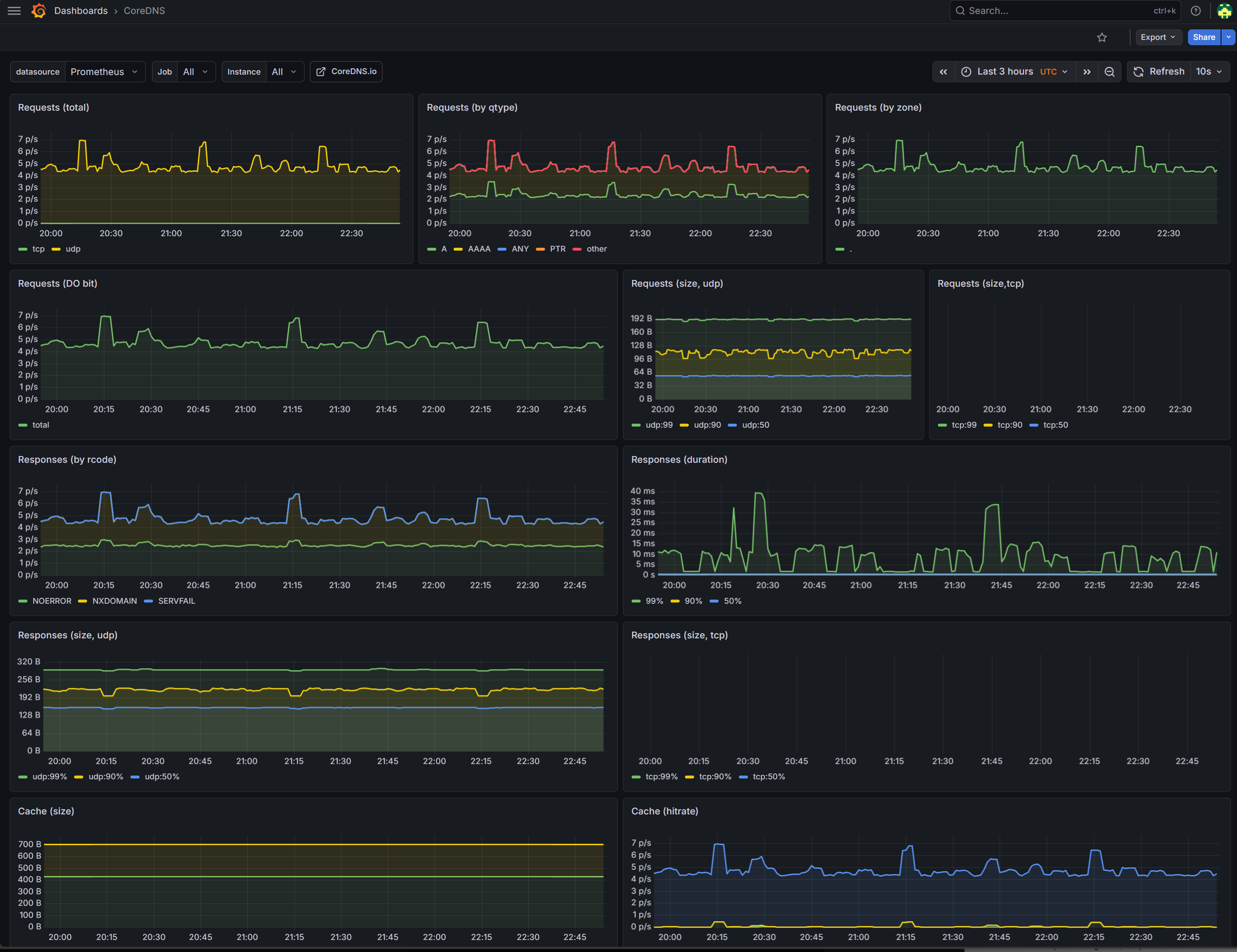Open the Cache (hitrate) panel title

pyautogui.click(x=664, y=812)
